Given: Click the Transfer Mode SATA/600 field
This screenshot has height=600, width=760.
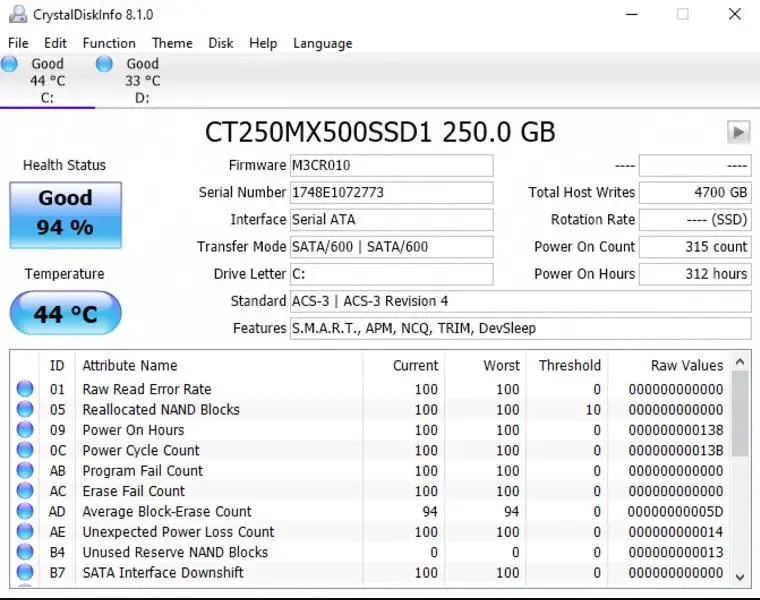Looking at the screenshot, I should (x=392, y=247).
